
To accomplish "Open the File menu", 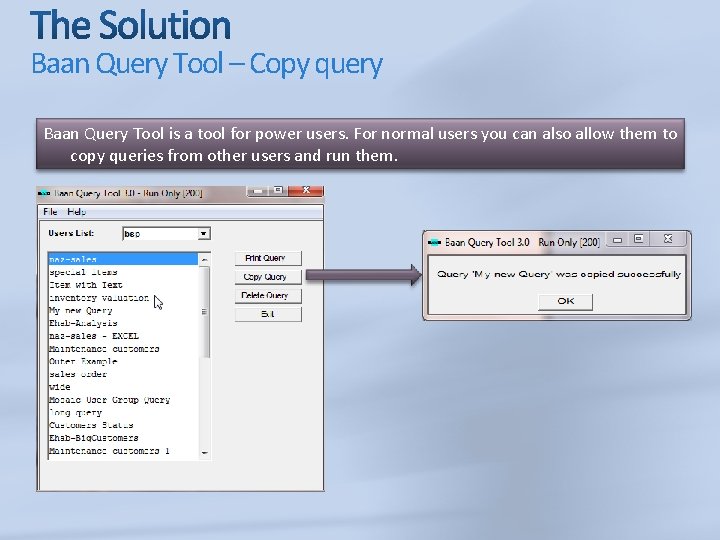I will click(x=50, y=212).
